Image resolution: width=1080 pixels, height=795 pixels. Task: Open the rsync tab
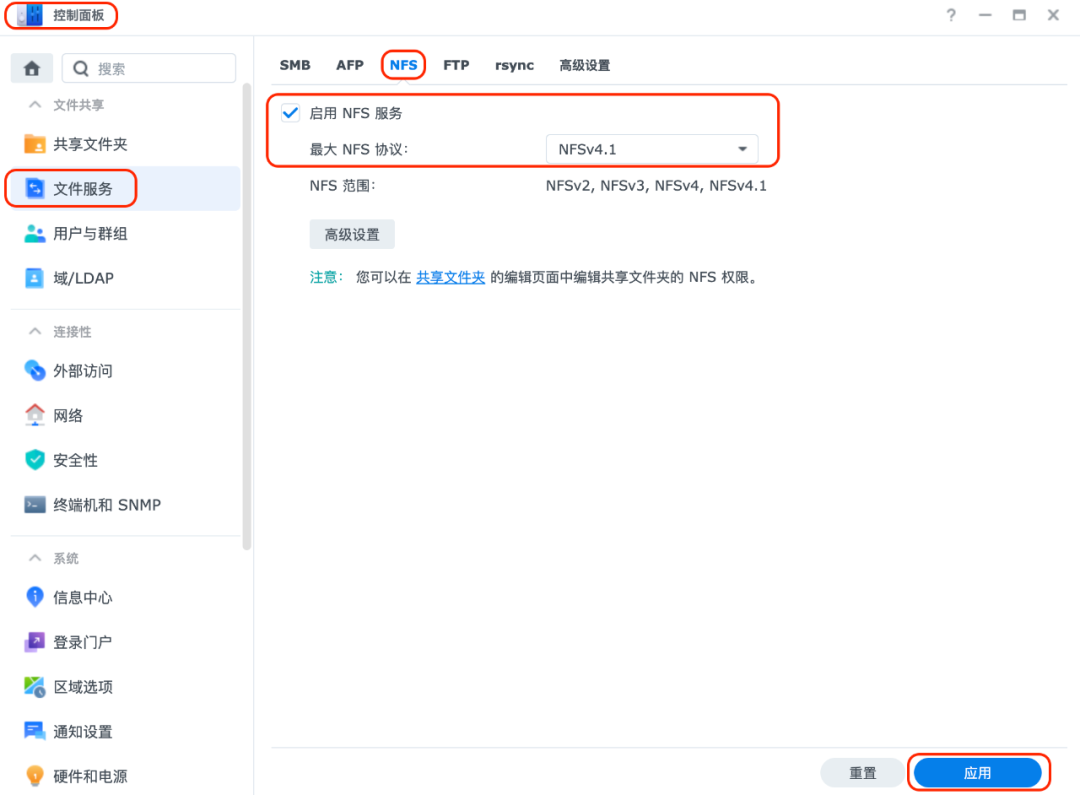coord(514,64)
